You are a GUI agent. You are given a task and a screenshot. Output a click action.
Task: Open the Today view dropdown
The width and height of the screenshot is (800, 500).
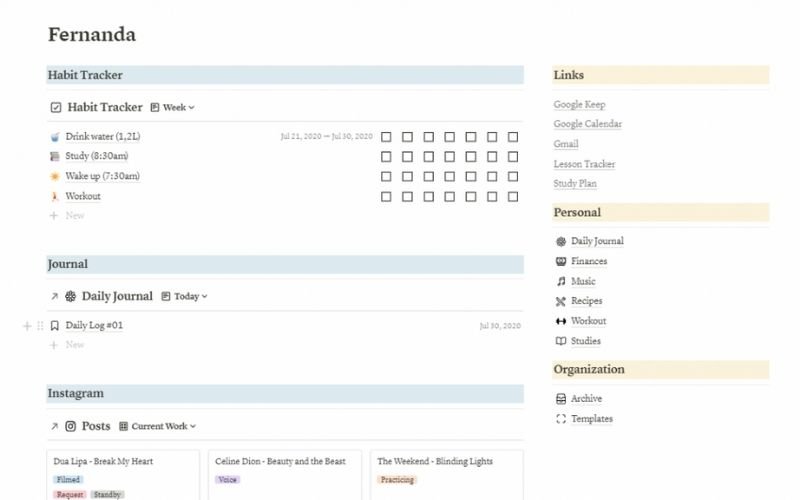tap(185, 296)
